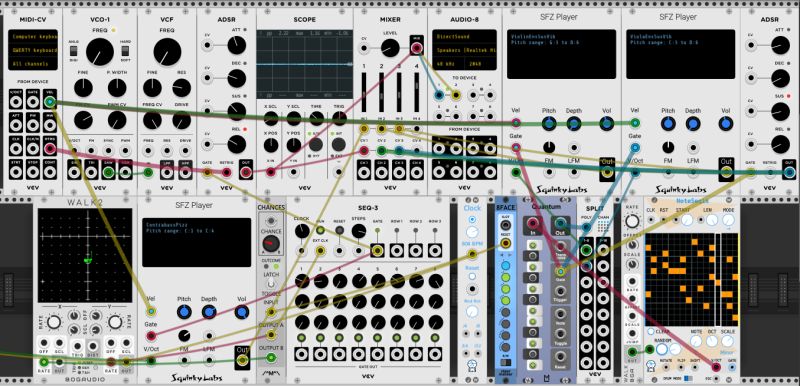The height and width of the screenshot is (386, 800).
Task: Click the SEQ-3 EXT CLK input jack
Action: [x=320, y=250]
